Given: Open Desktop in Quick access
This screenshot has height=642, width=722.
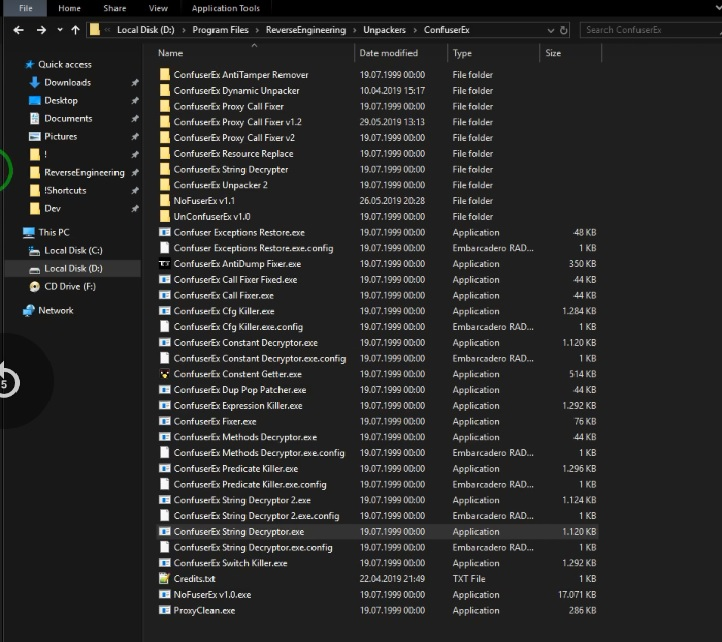Looking at the screenshot, I should coord(61,100).
